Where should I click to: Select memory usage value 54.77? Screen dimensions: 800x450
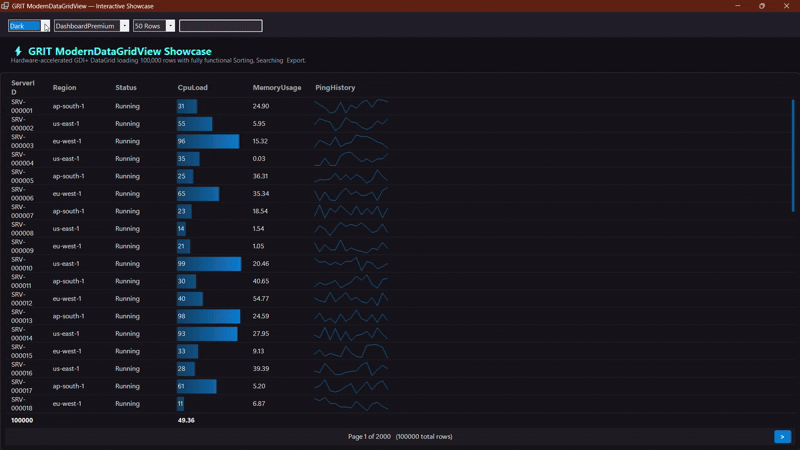pos(261,298)
